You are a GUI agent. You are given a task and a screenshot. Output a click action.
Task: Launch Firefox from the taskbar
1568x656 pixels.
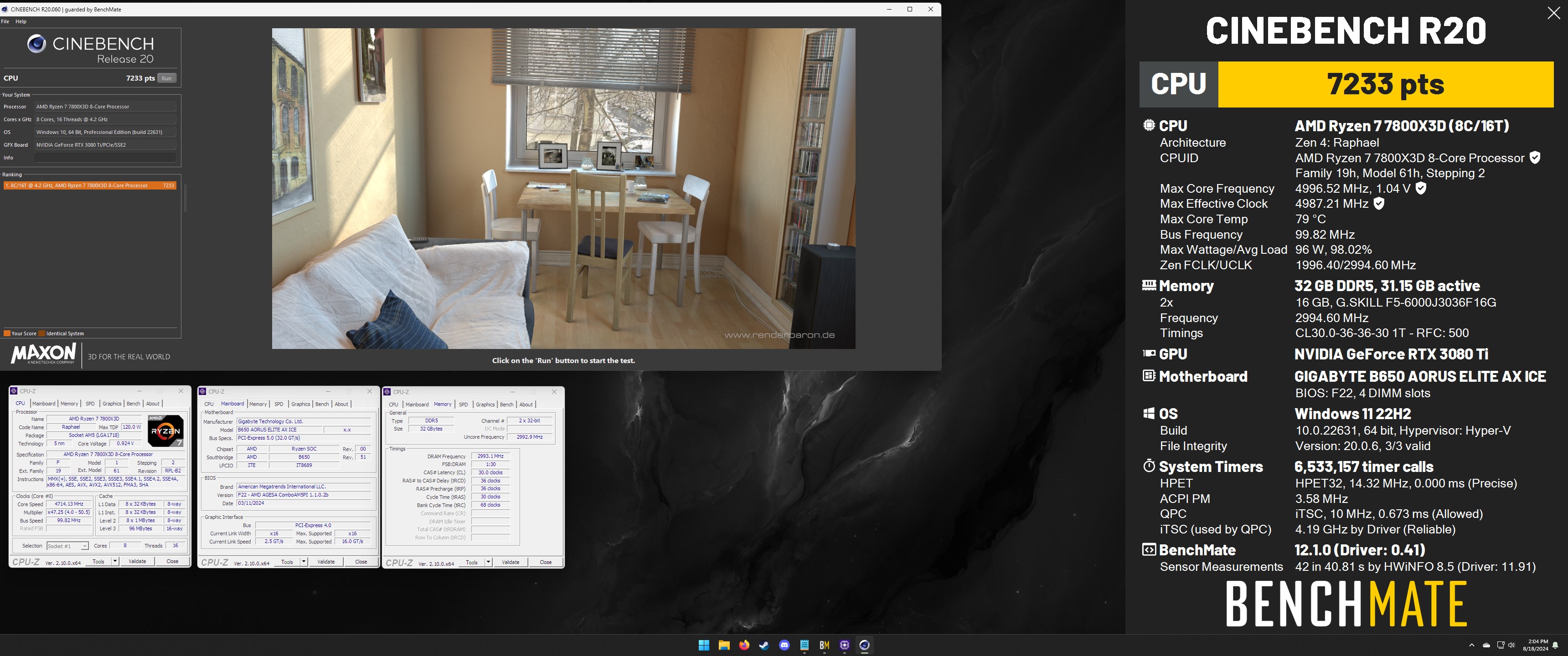(744, 645)
